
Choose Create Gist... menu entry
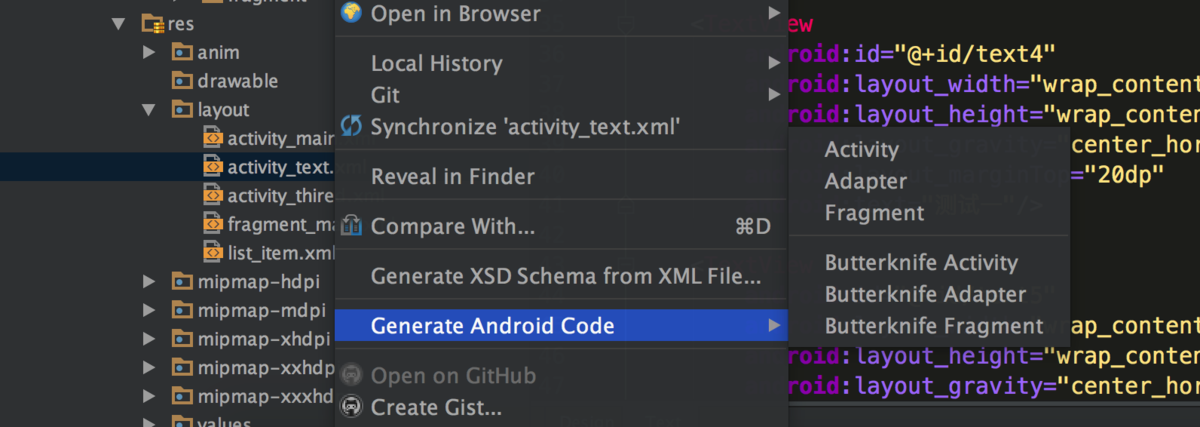click(561, 407)
